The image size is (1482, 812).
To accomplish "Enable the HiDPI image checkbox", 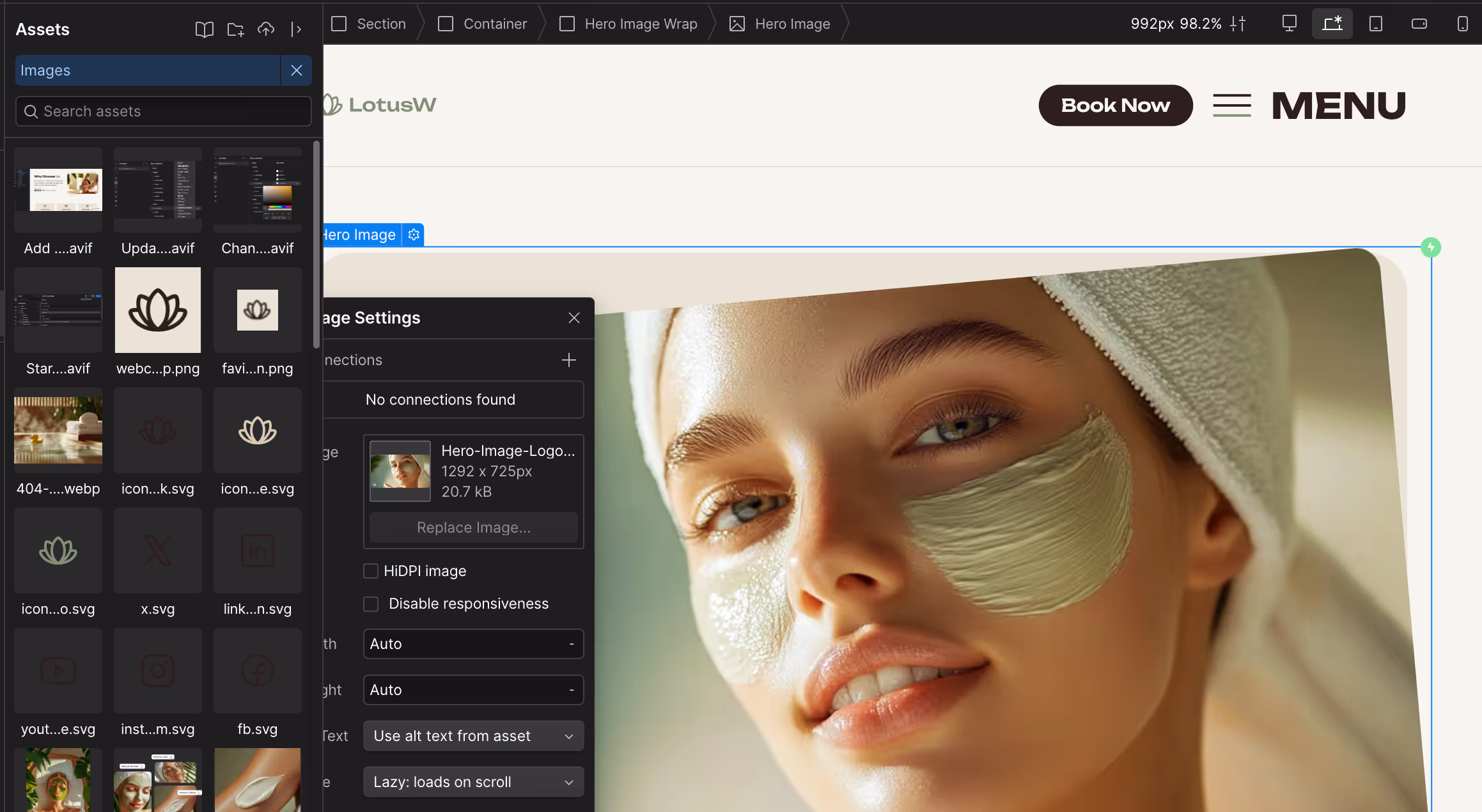I will (371, 571).
